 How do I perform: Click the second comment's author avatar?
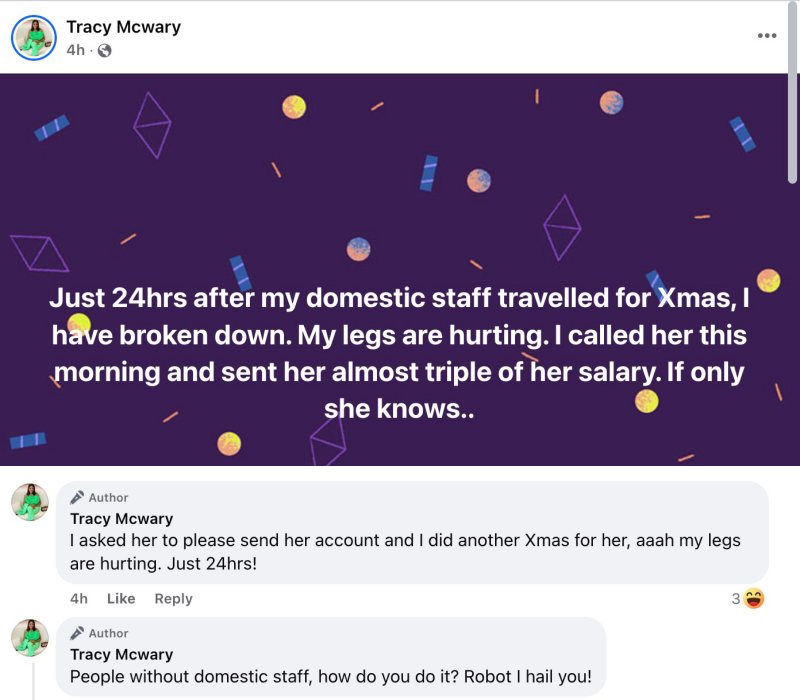(30, 638)
